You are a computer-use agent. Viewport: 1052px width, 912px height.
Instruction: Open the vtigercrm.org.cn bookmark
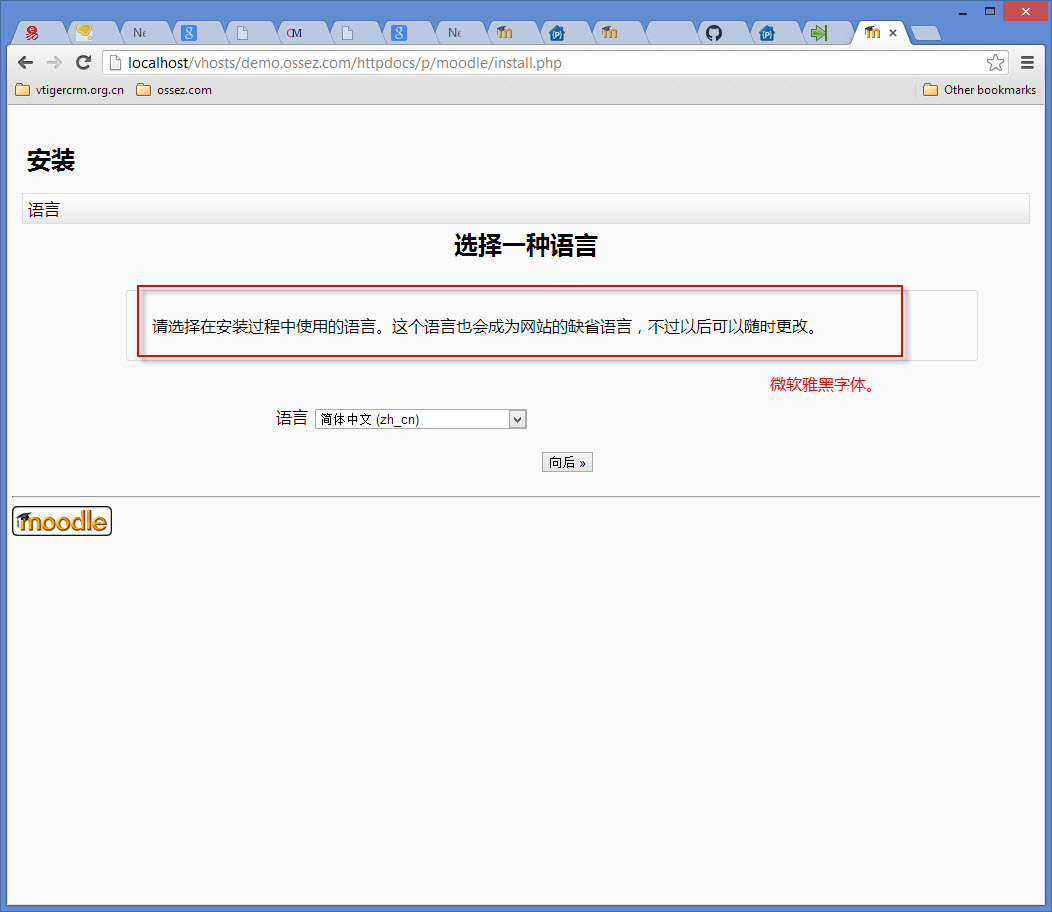pyautogui.click(x=70, y=90)
